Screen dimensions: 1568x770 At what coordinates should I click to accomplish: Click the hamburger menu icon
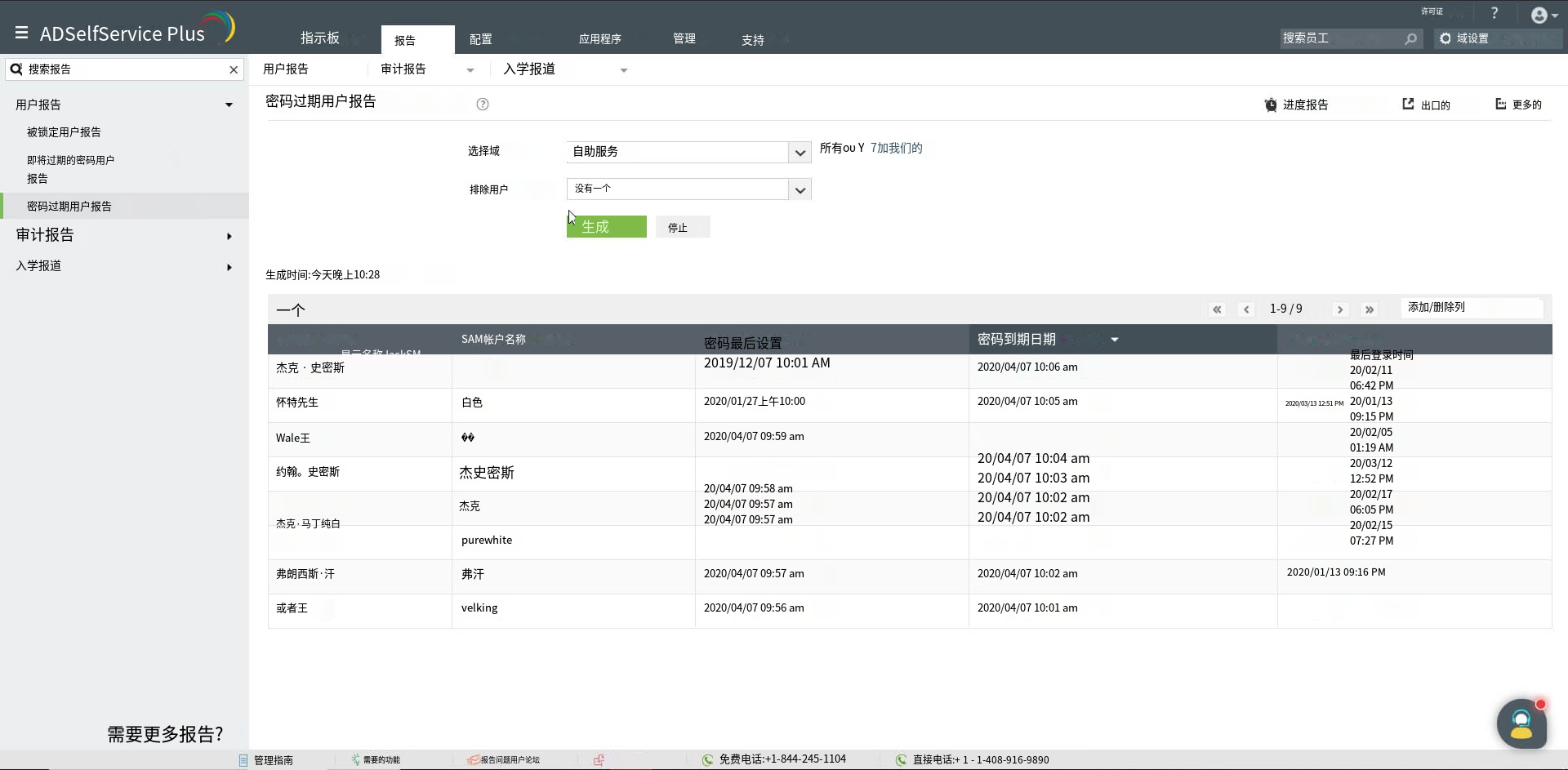tap(21, 33)
